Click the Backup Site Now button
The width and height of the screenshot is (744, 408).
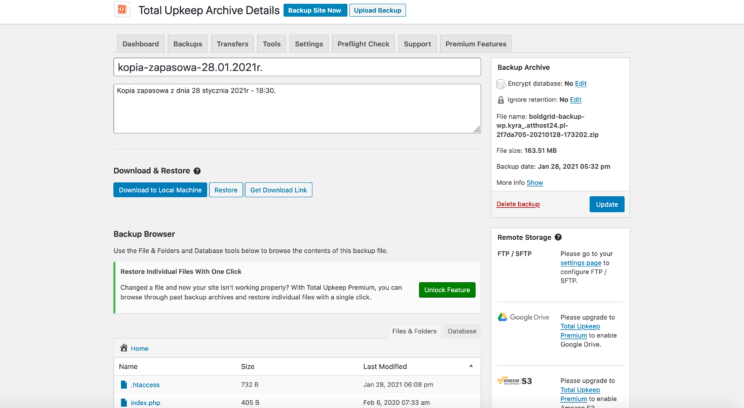pyautogui.click(x=315, y=10)
